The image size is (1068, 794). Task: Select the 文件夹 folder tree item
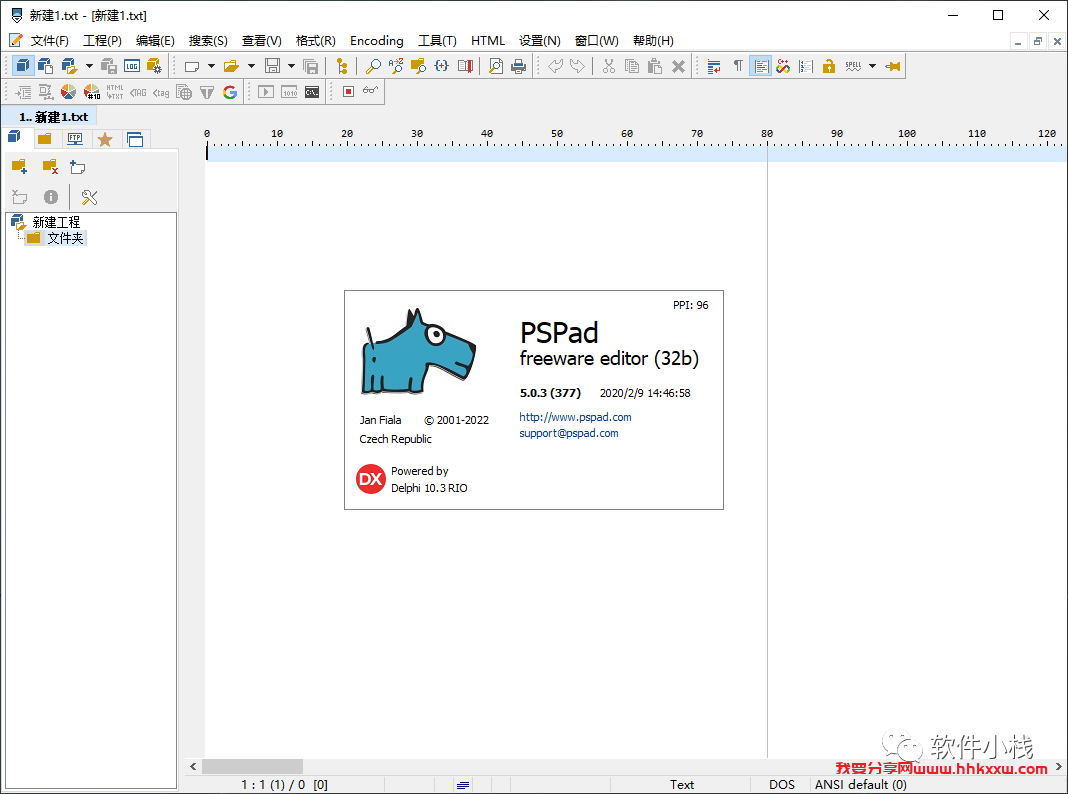click(65, 238)
